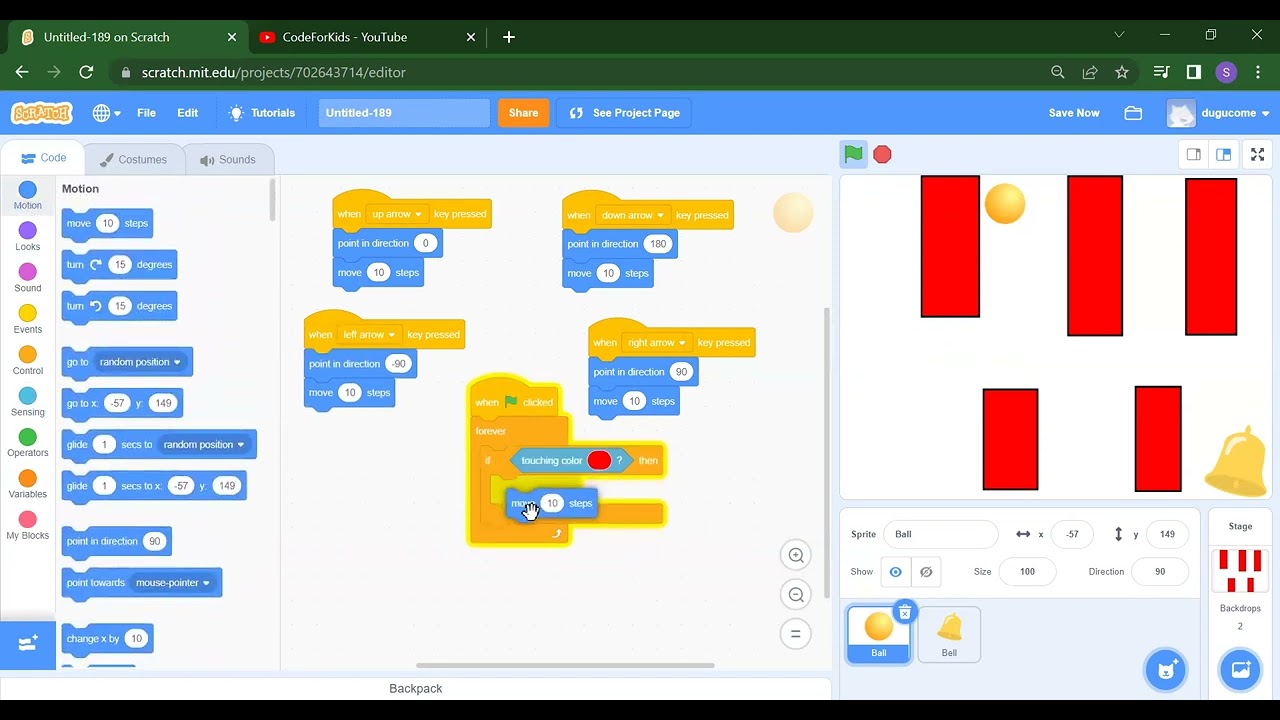Image resolution: width=1280 pixels, height=720 pixels.
Task: Click the sprite Direction field
Action: [1160, 572]
